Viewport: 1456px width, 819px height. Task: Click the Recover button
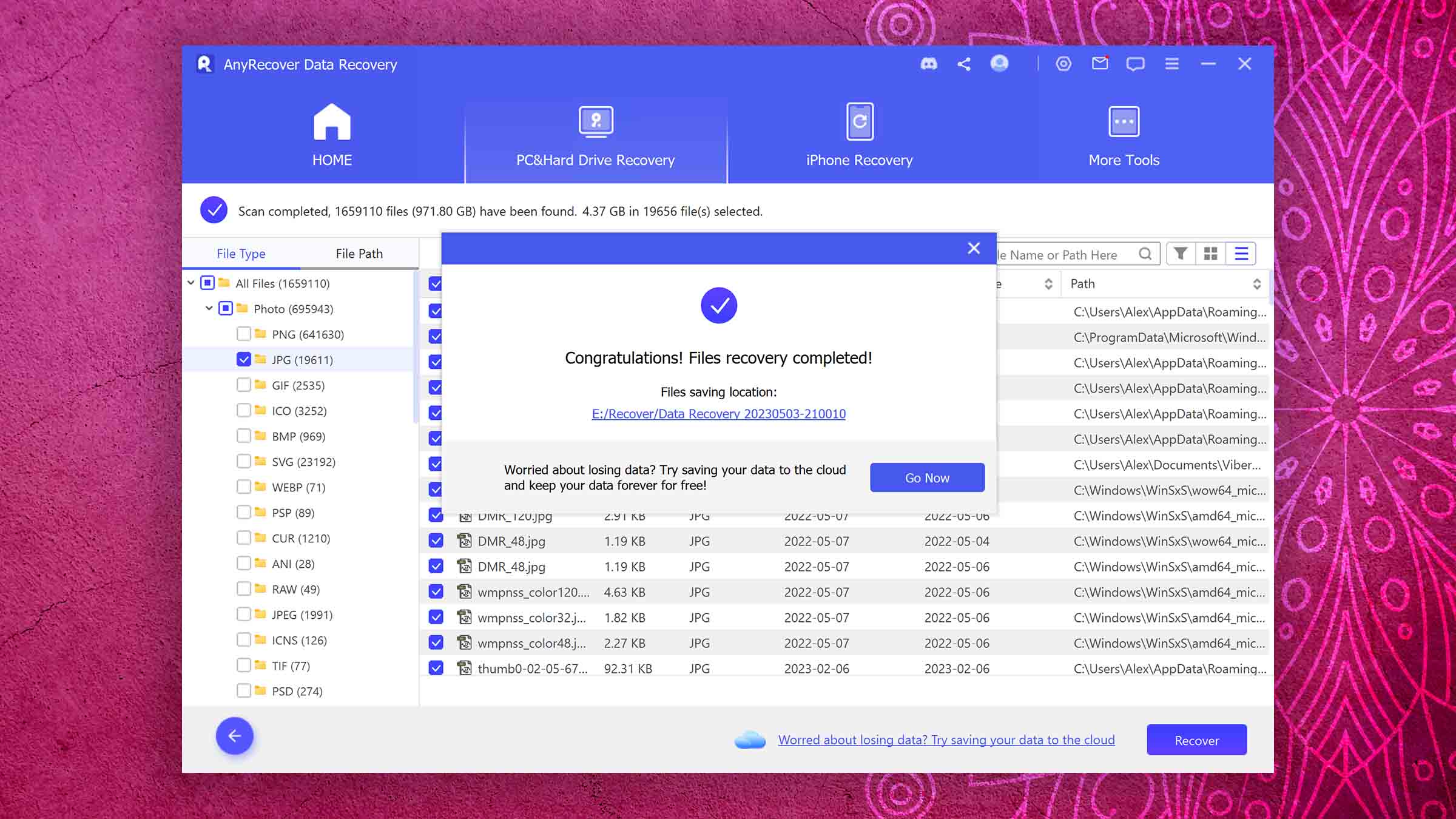[x=1196, y=740]
